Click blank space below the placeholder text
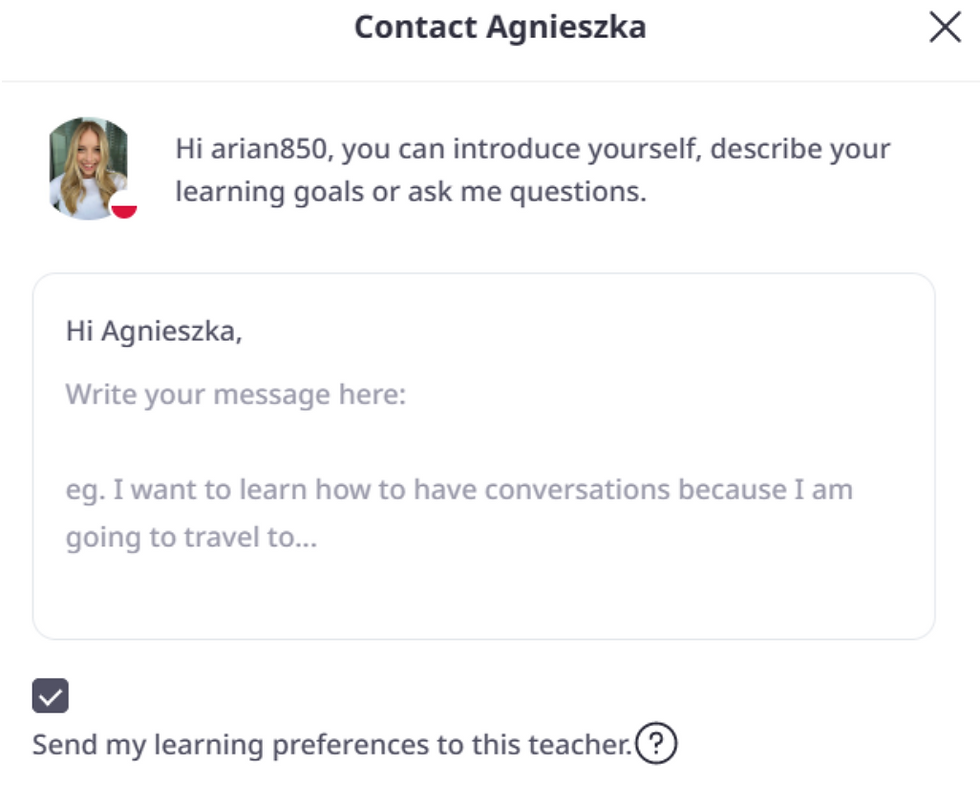 pyautogui.click(x=484, y=595)
